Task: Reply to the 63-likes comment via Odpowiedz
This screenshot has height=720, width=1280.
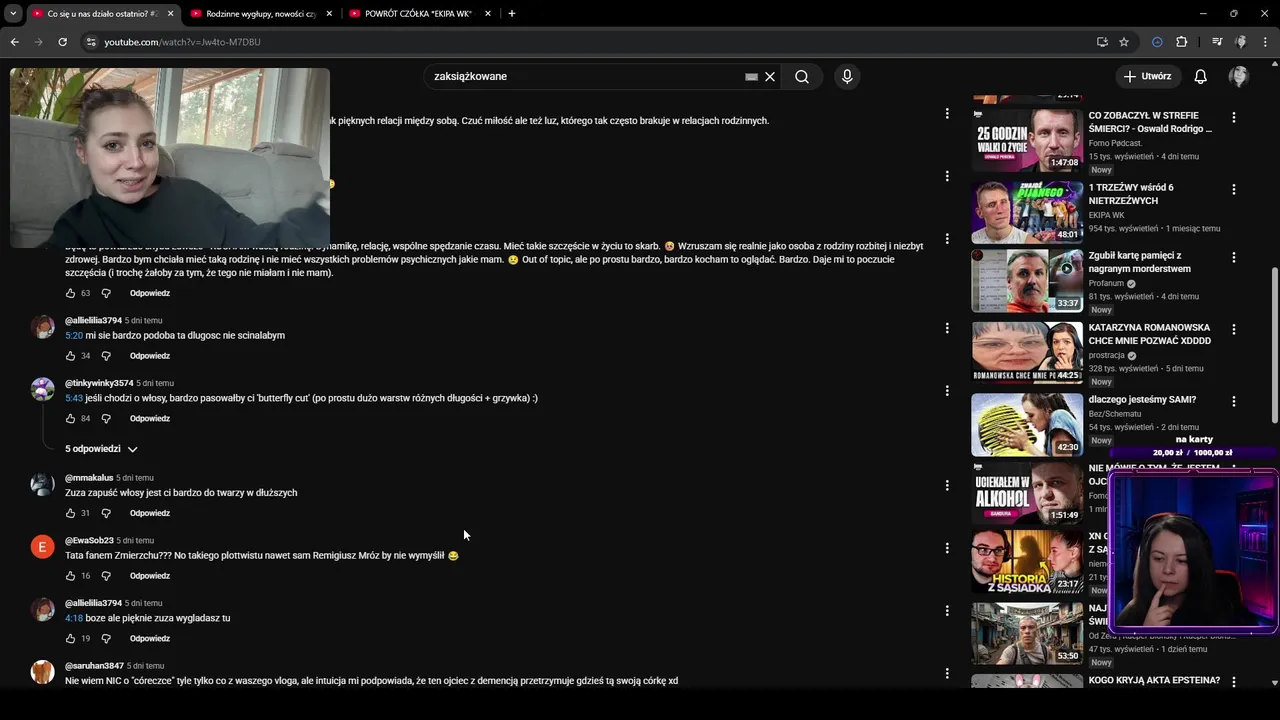Action: point(150,294)
